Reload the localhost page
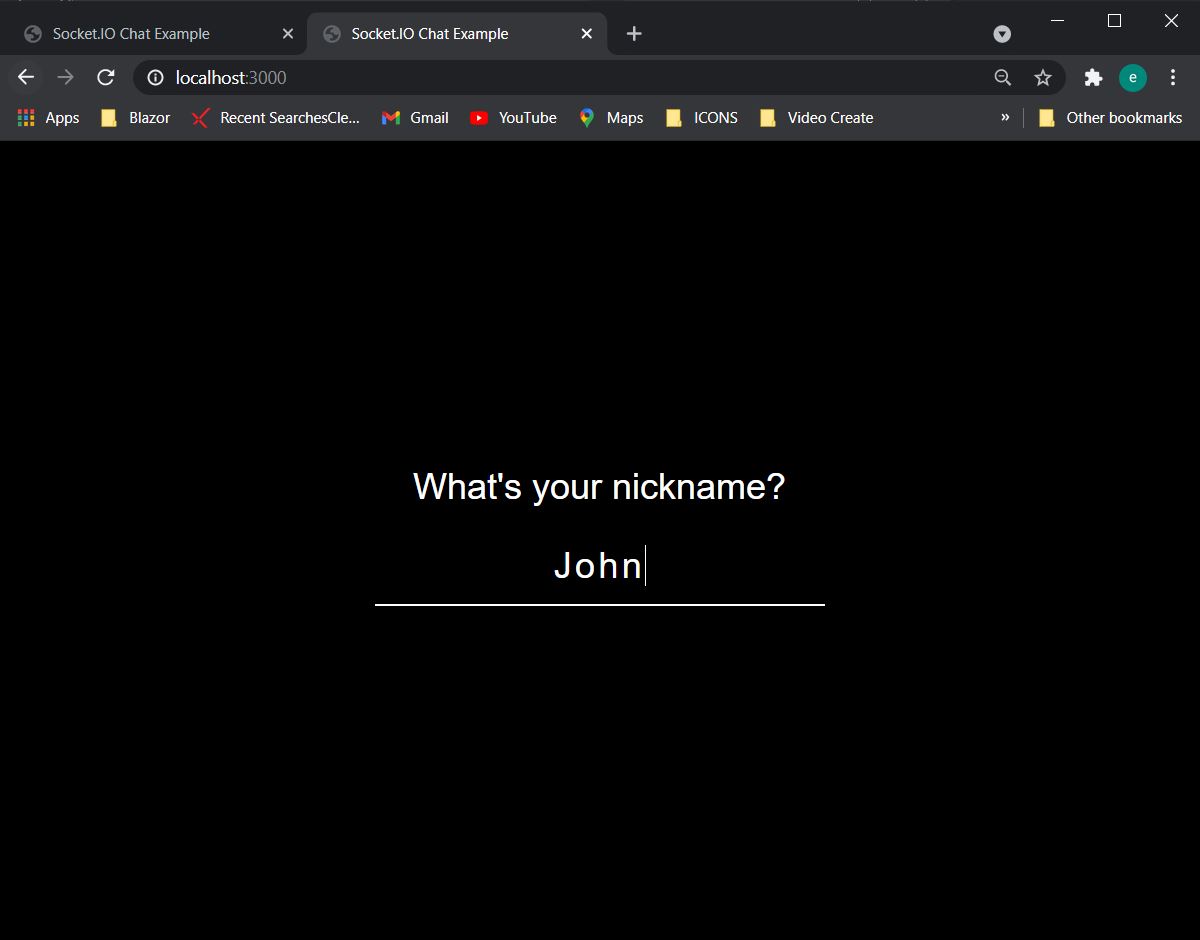The image size is (1200, 940). click(x=106, y=77)
